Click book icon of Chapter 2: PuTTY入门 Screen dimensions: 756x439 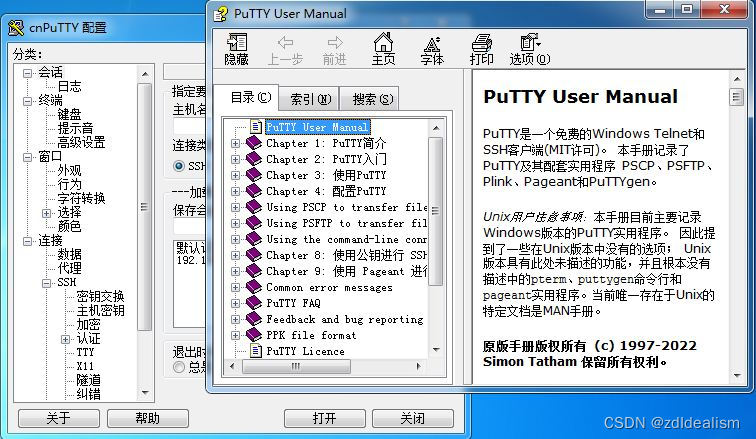254,159
